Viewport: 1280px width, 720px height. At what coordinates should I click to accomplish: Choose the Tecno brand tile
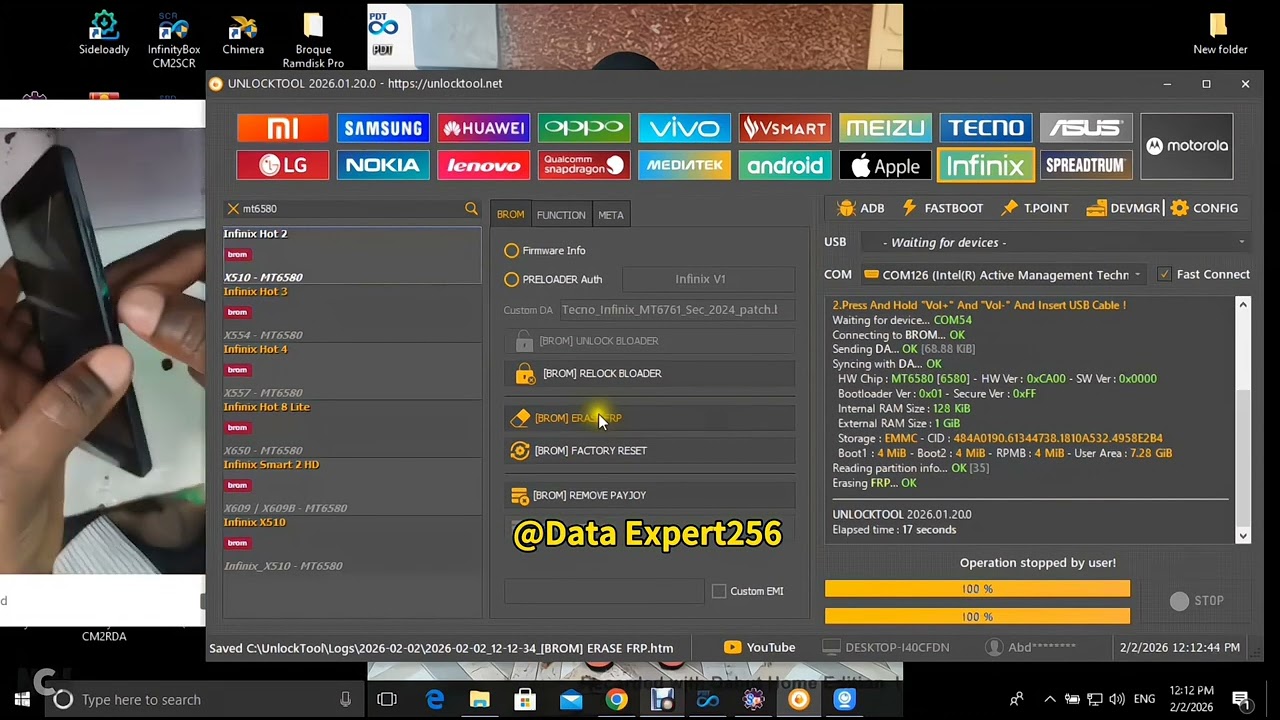985,128
